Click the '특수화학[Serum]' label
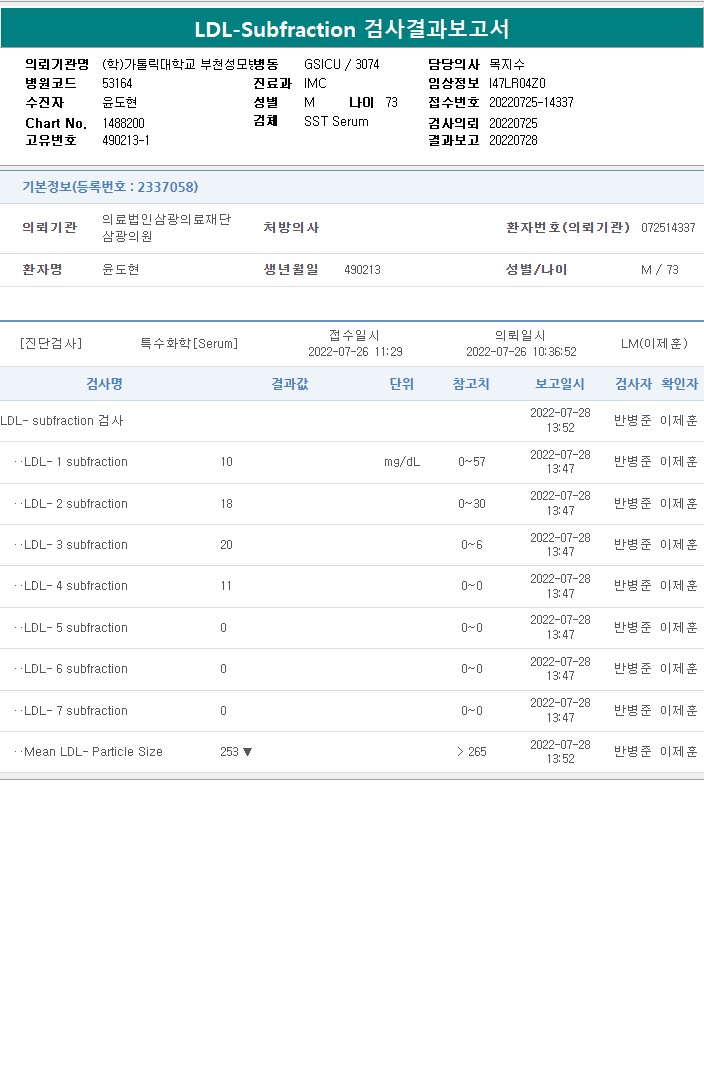This screenshot has height=1065, width=704. click(x=189, y=344)
